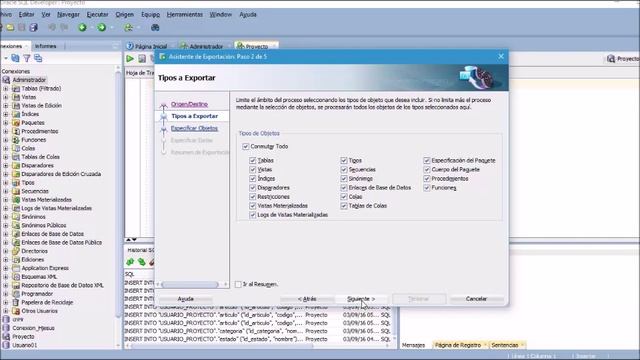Click the Siguiente button
Screen dimensions: 640x360
point(361,299)
